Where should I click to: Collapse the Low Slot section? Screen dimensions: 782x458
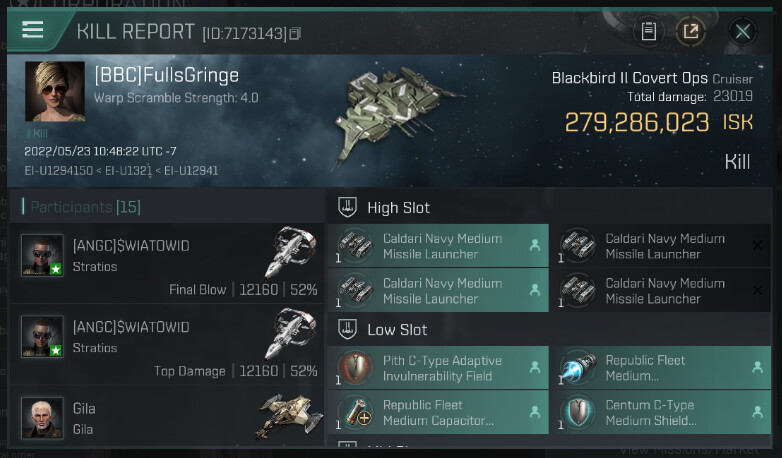349,329
